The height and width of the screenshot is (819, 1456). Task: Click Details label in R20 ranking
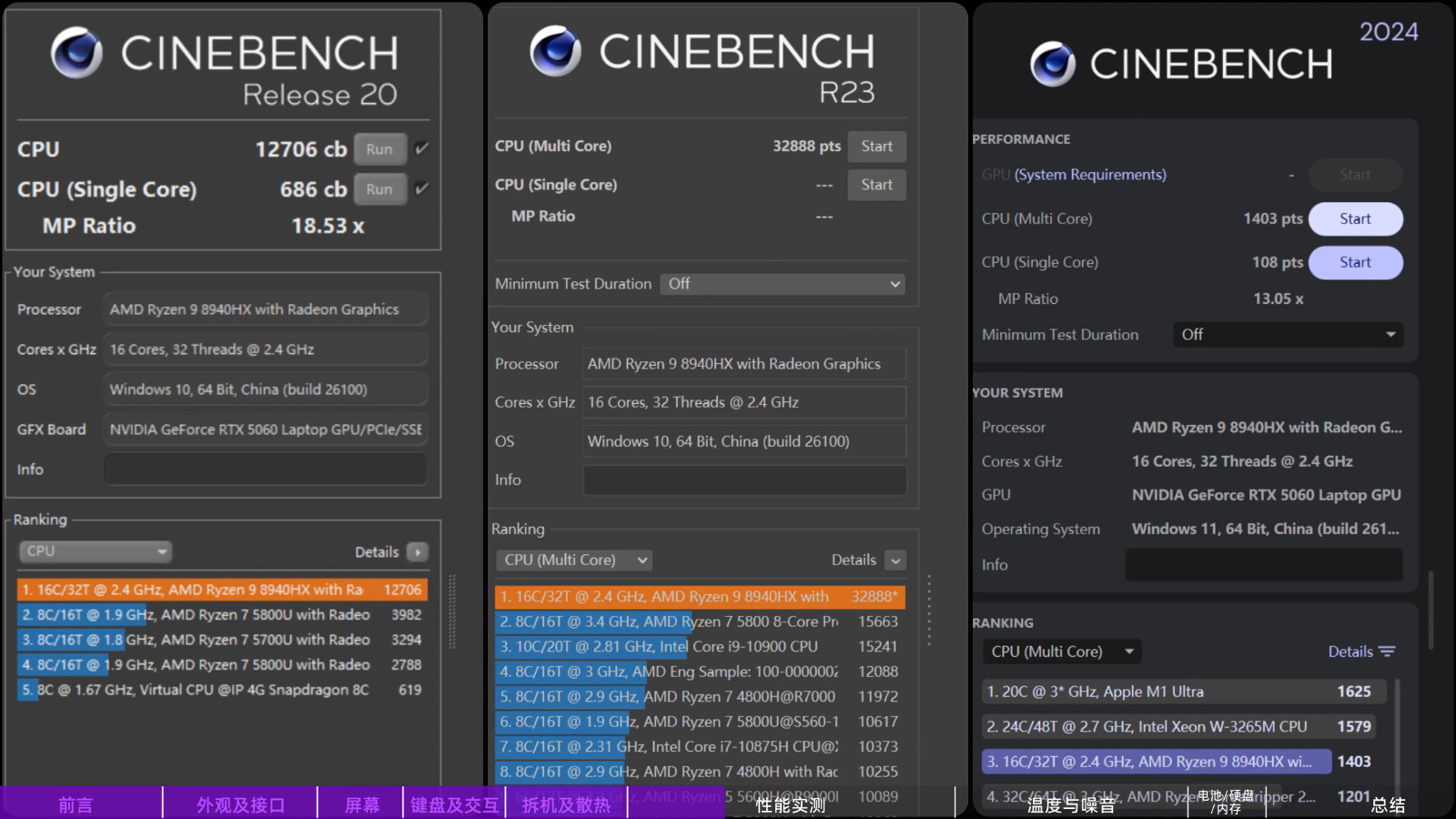[377, 551]
